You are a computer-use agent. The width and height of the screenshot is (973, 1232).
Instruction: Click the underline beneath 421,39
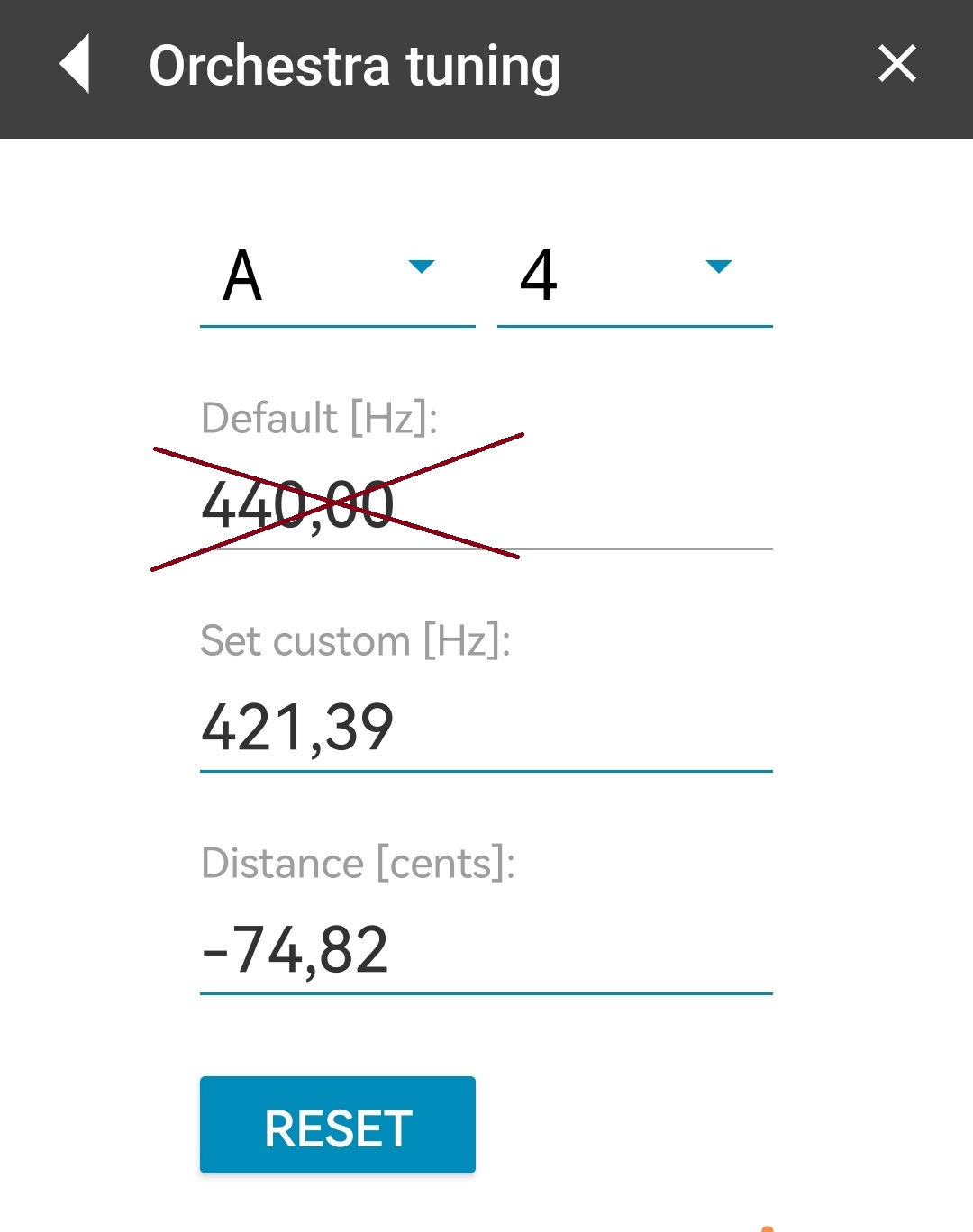485,771
